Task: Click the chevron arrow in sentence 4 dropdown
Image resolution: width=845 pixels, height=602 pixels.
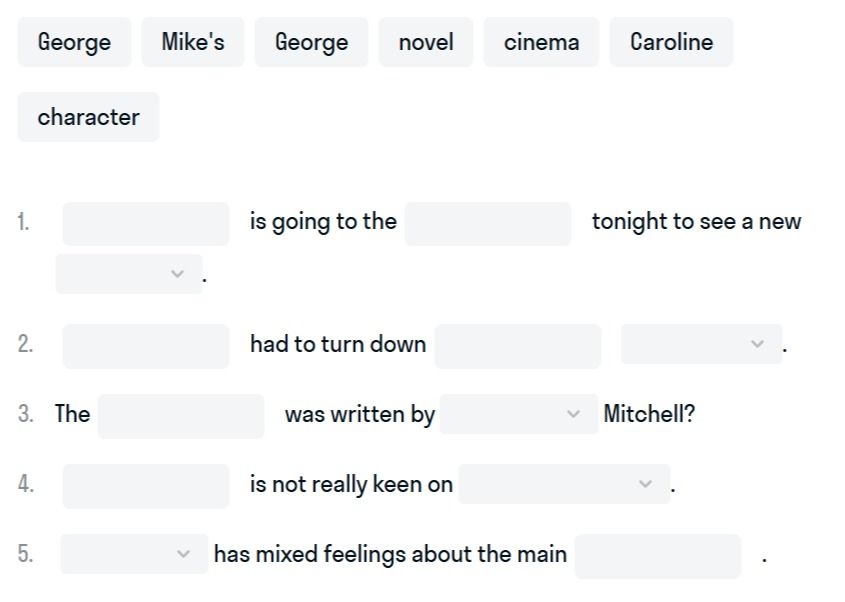Action: tap(645, 484)
